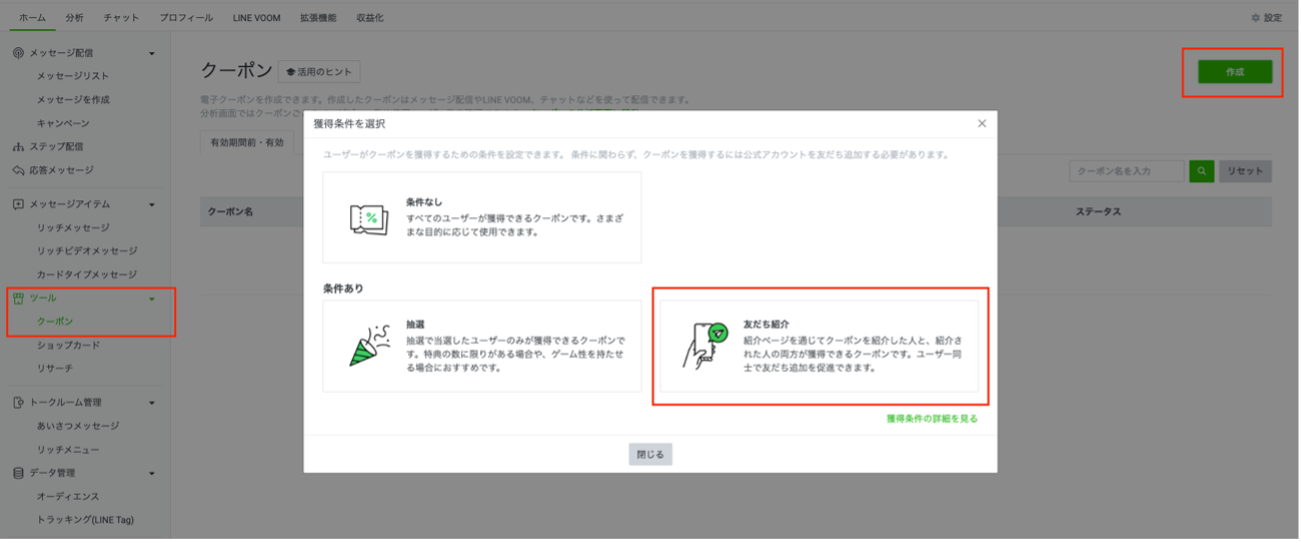Choose the 友だち紹介 coupon card
The image size is (1301, 543).
pos(819,346)
